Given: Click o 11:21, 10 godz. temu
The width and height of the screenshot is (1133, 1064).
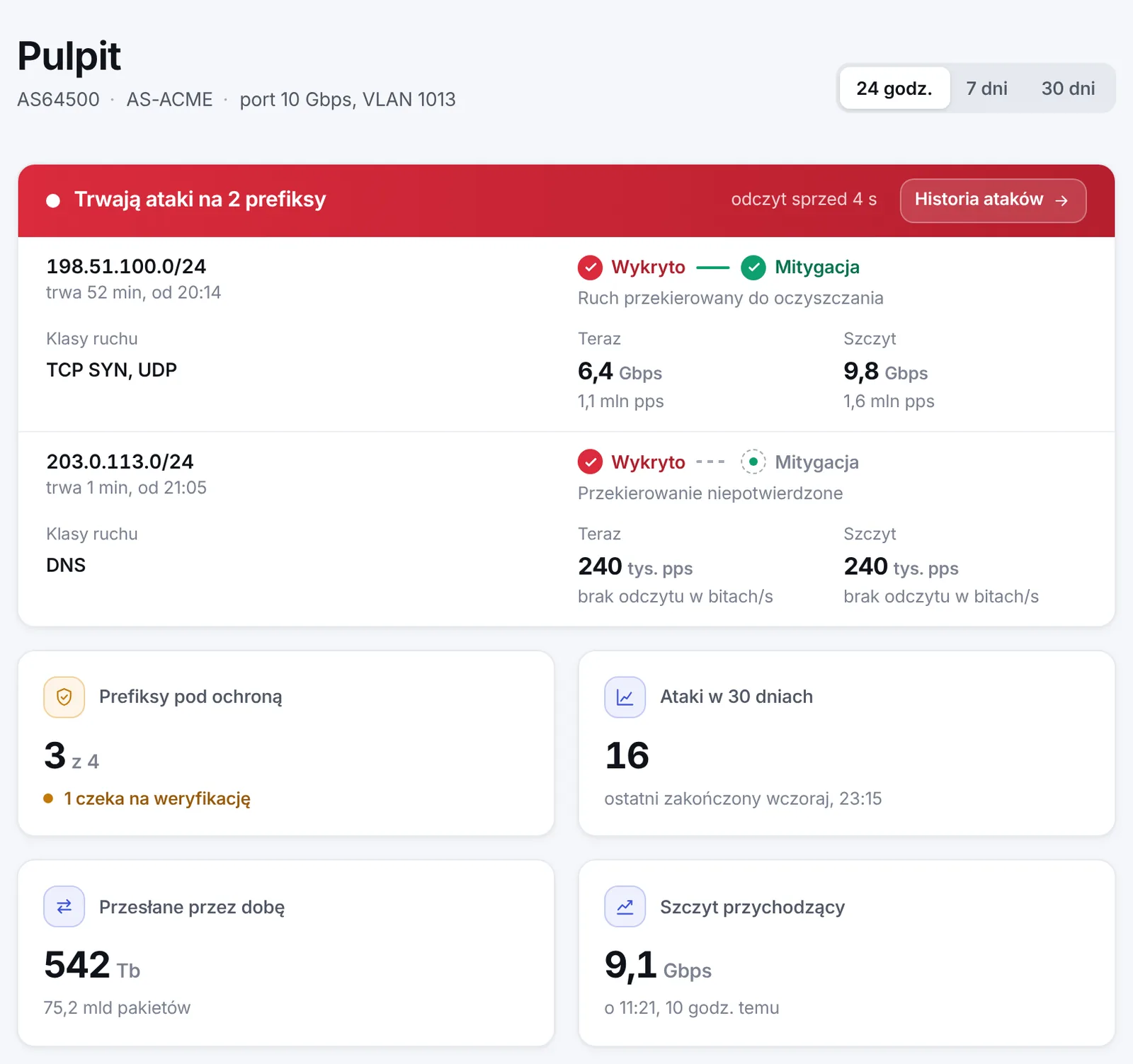Looking at the screenshot, I should (691, 1007).
